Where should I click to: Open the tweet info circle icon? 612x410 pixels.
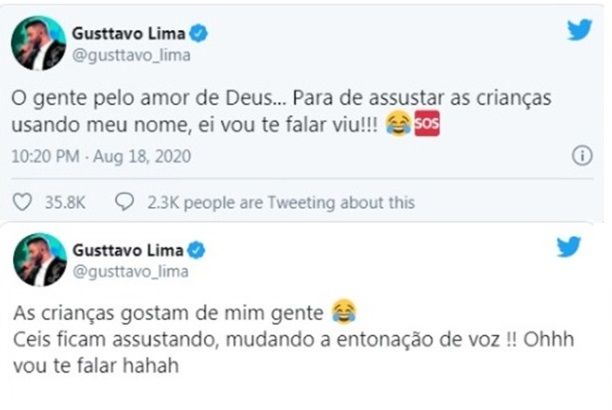point(581,157)
